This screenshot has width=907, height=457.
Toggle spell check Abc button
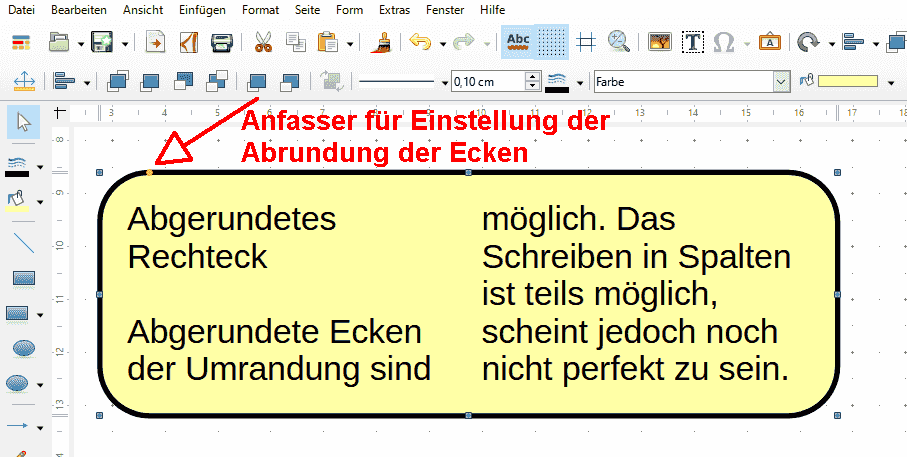click(519, 42)
